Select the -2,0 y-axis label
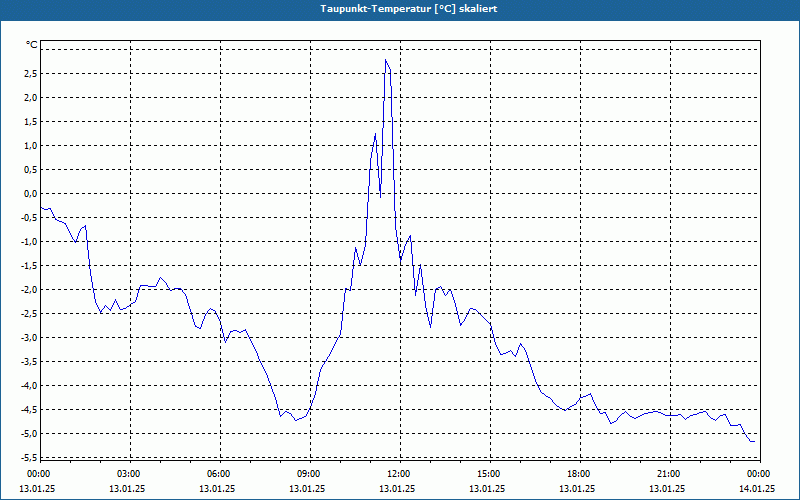 pyautogui.click(x=29, y=289)
